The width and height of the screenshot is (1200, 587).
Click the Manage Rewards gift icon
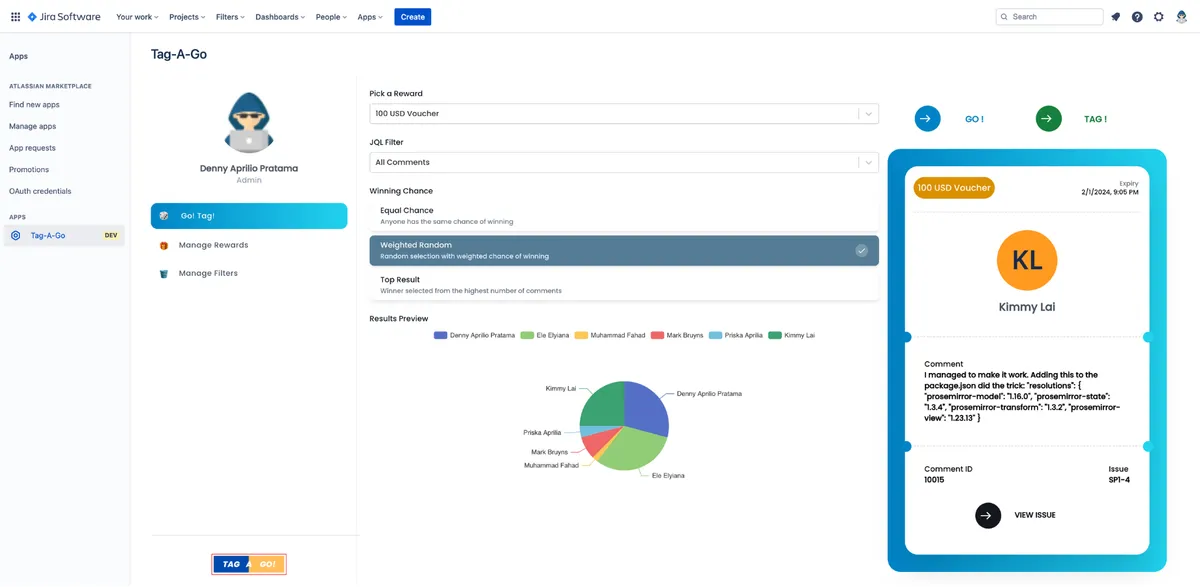[x=164, y=245]
